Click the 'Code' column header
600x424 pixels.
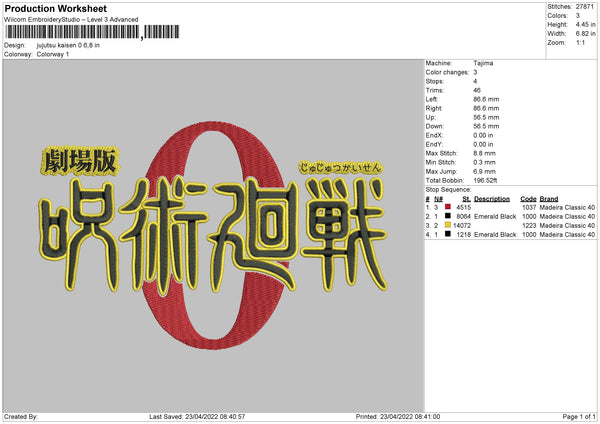click(x=528, y=199)
